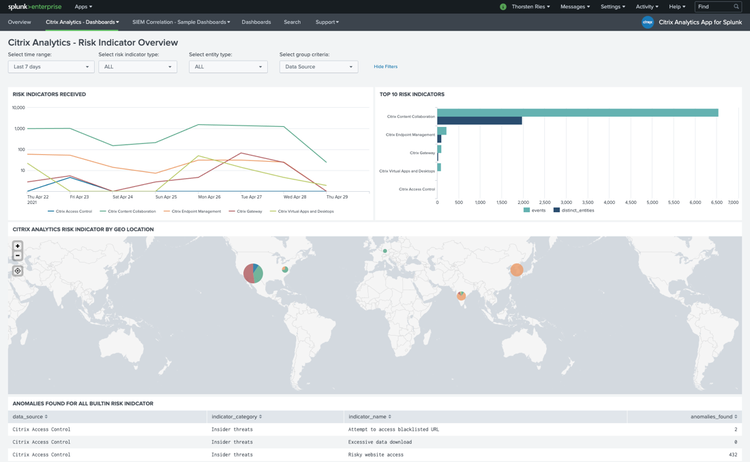
Task: Toggle Citrix Gateway legend series
Action: click(245, 211)
